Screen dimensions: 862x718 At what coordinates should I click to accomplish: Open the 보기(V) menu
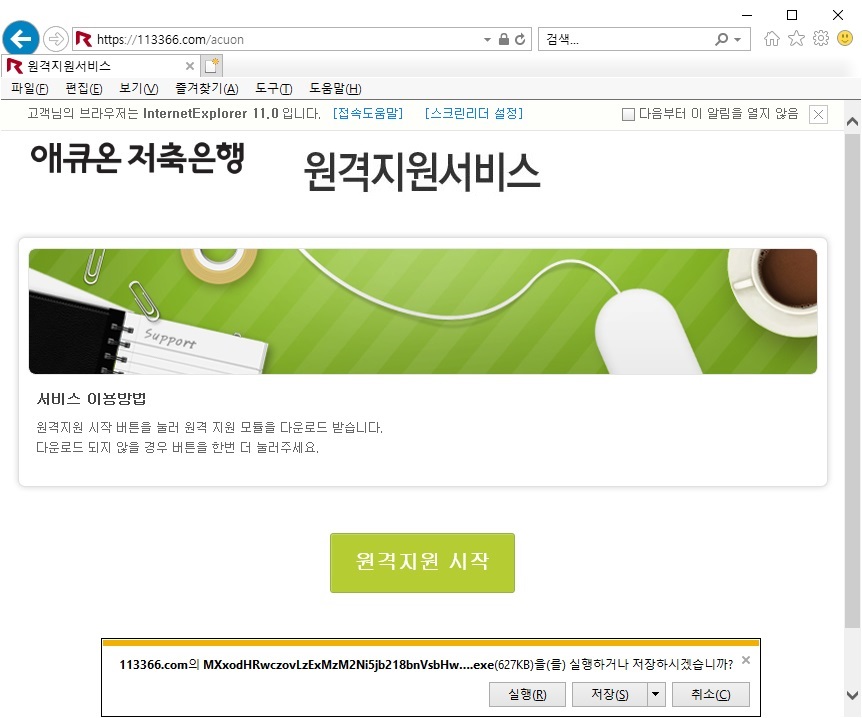(x=139, y=89)
